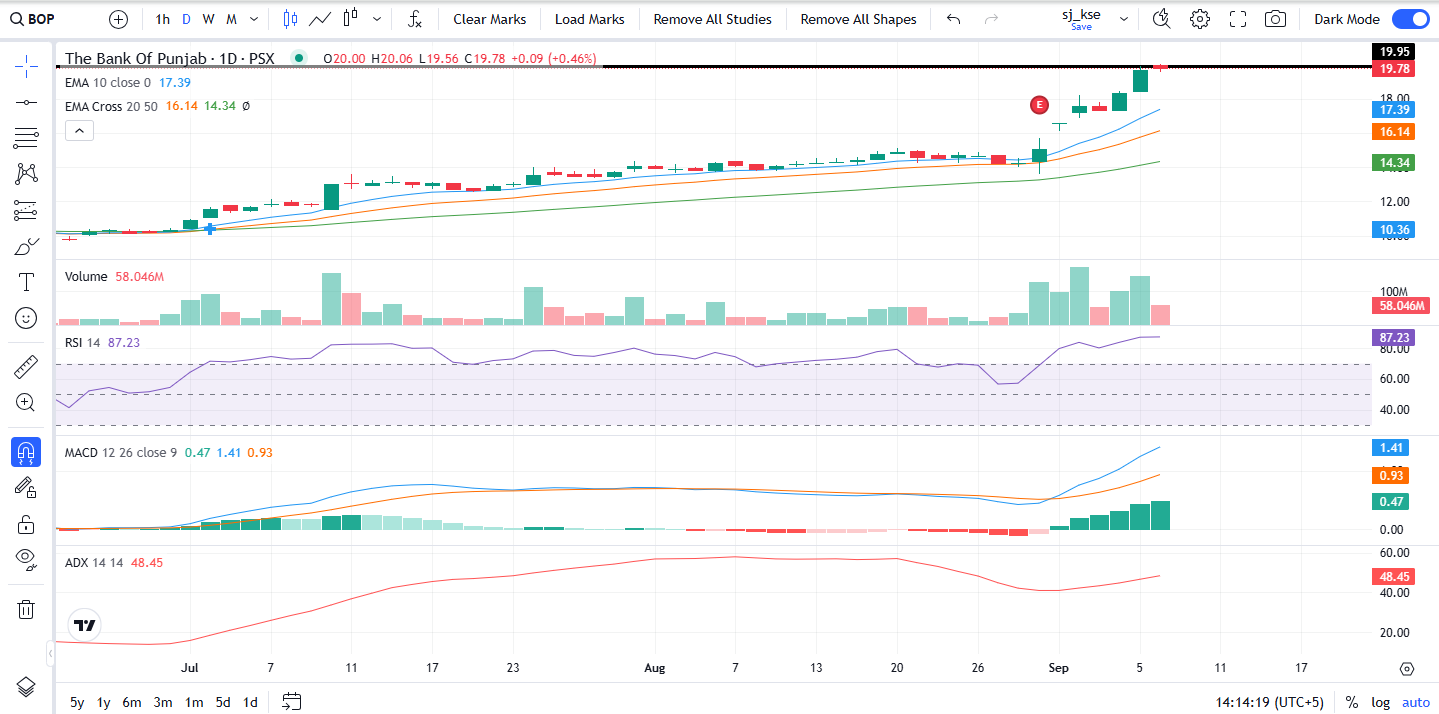Image resolution: width=1439 pixels, height=714 pixels.
Task: Click the red E earnings marker
Action: click(x=1040, y=104)
